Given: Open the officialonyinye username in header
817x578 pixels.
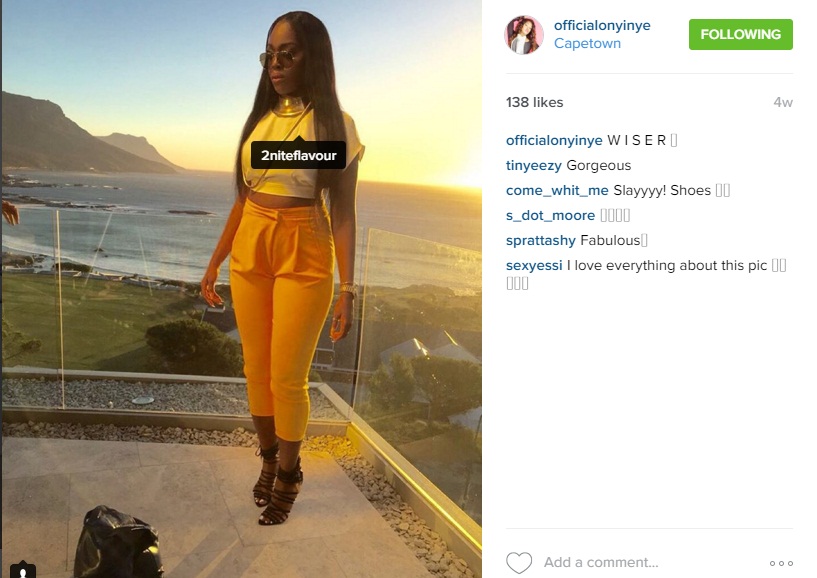Looking at the screenshot, I should [602, 25].
